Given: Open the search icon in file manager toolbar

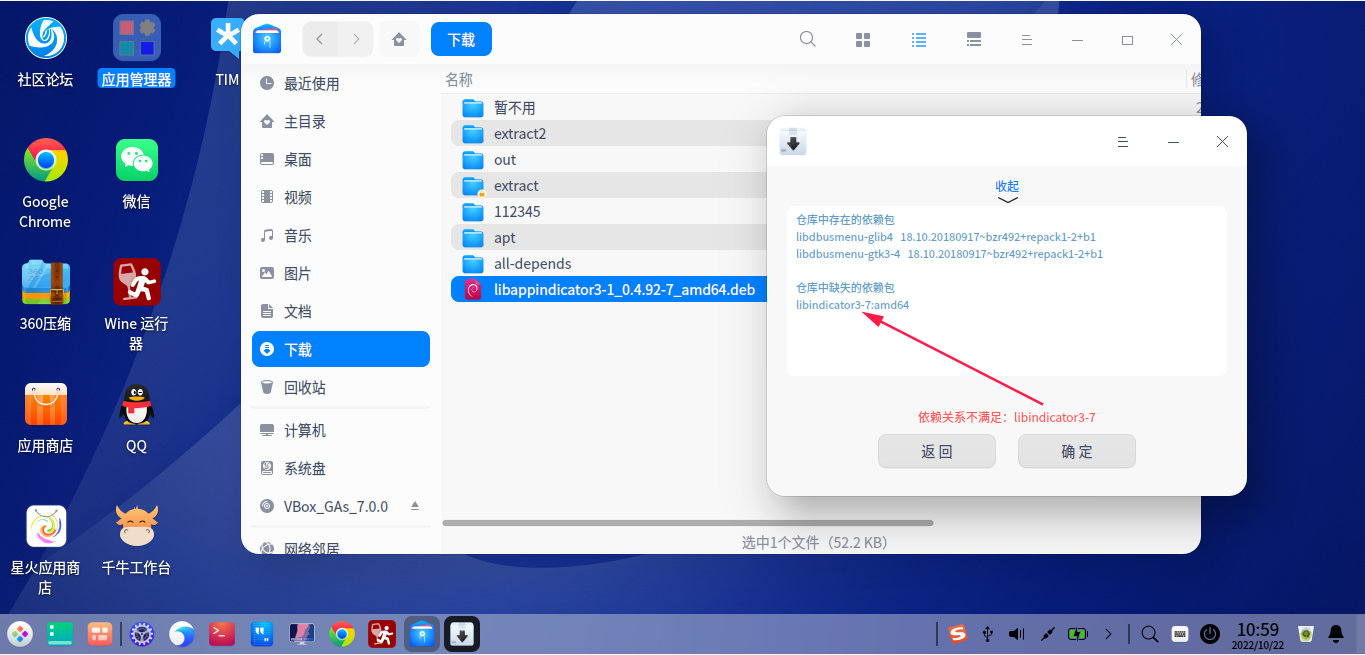Looking at the screenshot, I should [807, 39].
